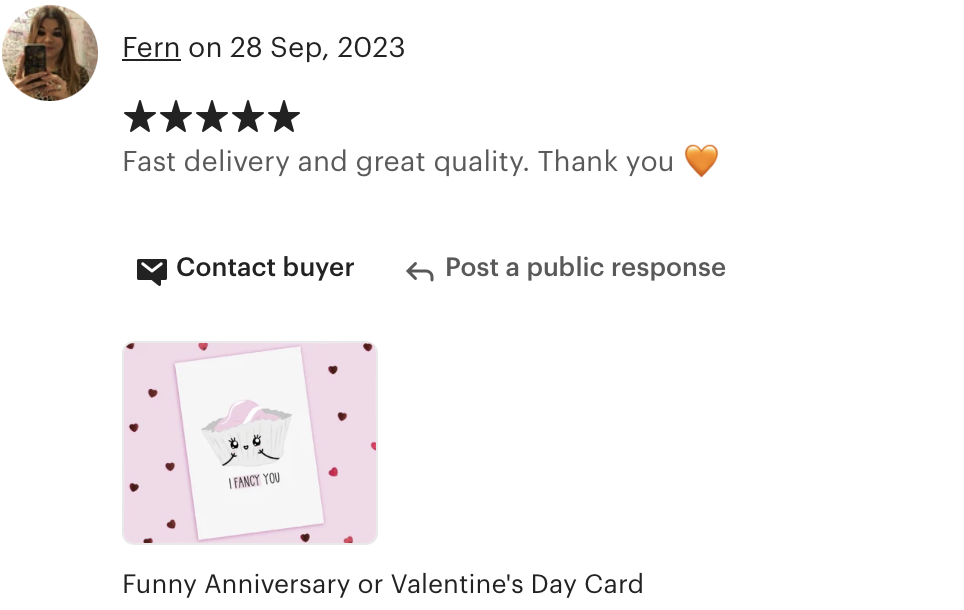Click the envelope icon beside Contact buyer
964x610 pixels.
coord(151,271)
